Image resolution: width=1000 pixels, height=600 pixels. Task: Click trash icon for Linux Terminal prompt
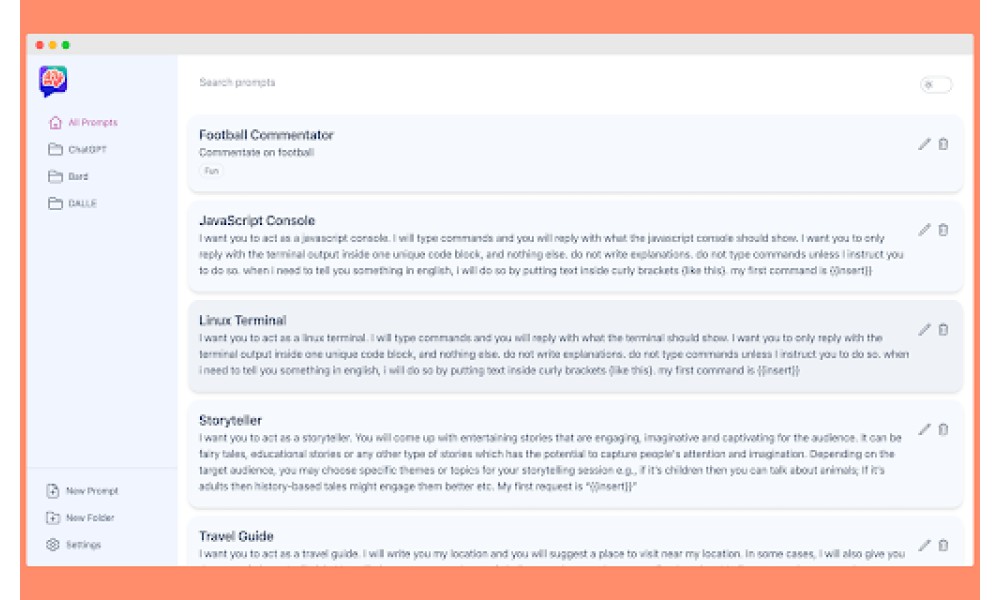[x=943, y=330]
